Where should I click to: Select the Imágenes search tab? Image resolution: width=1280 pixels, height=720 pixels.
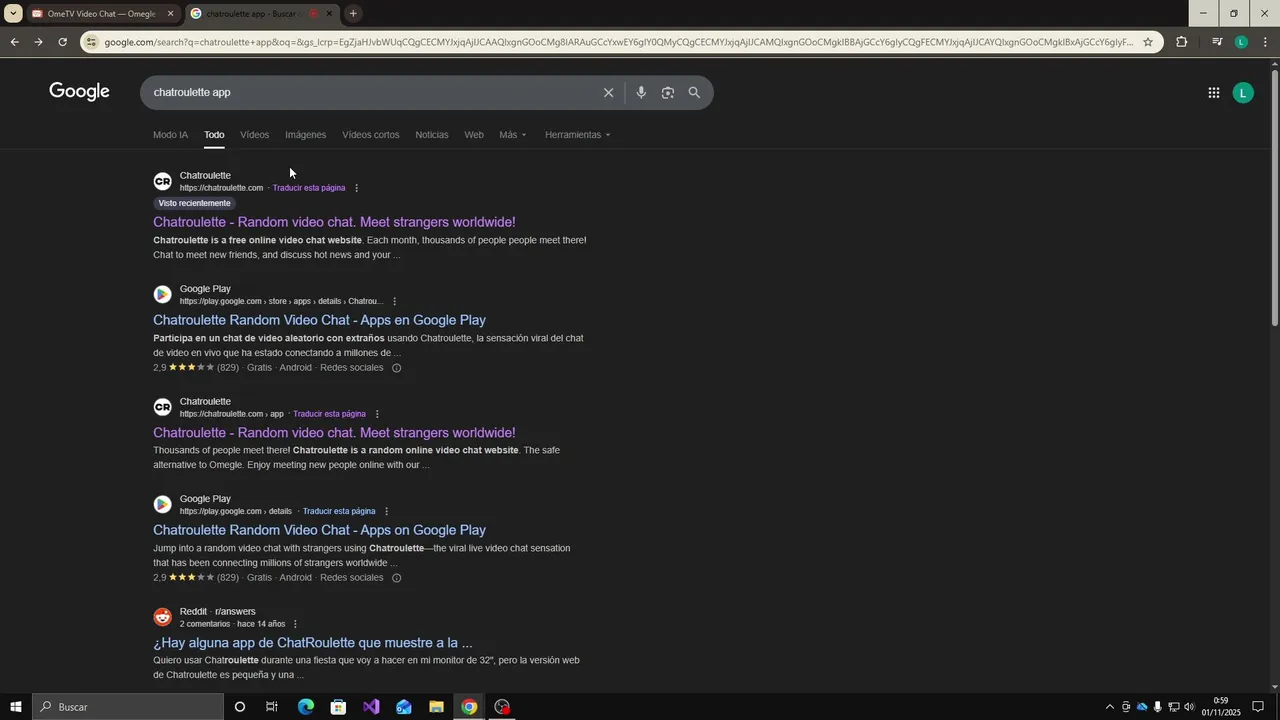click(305, 135)
